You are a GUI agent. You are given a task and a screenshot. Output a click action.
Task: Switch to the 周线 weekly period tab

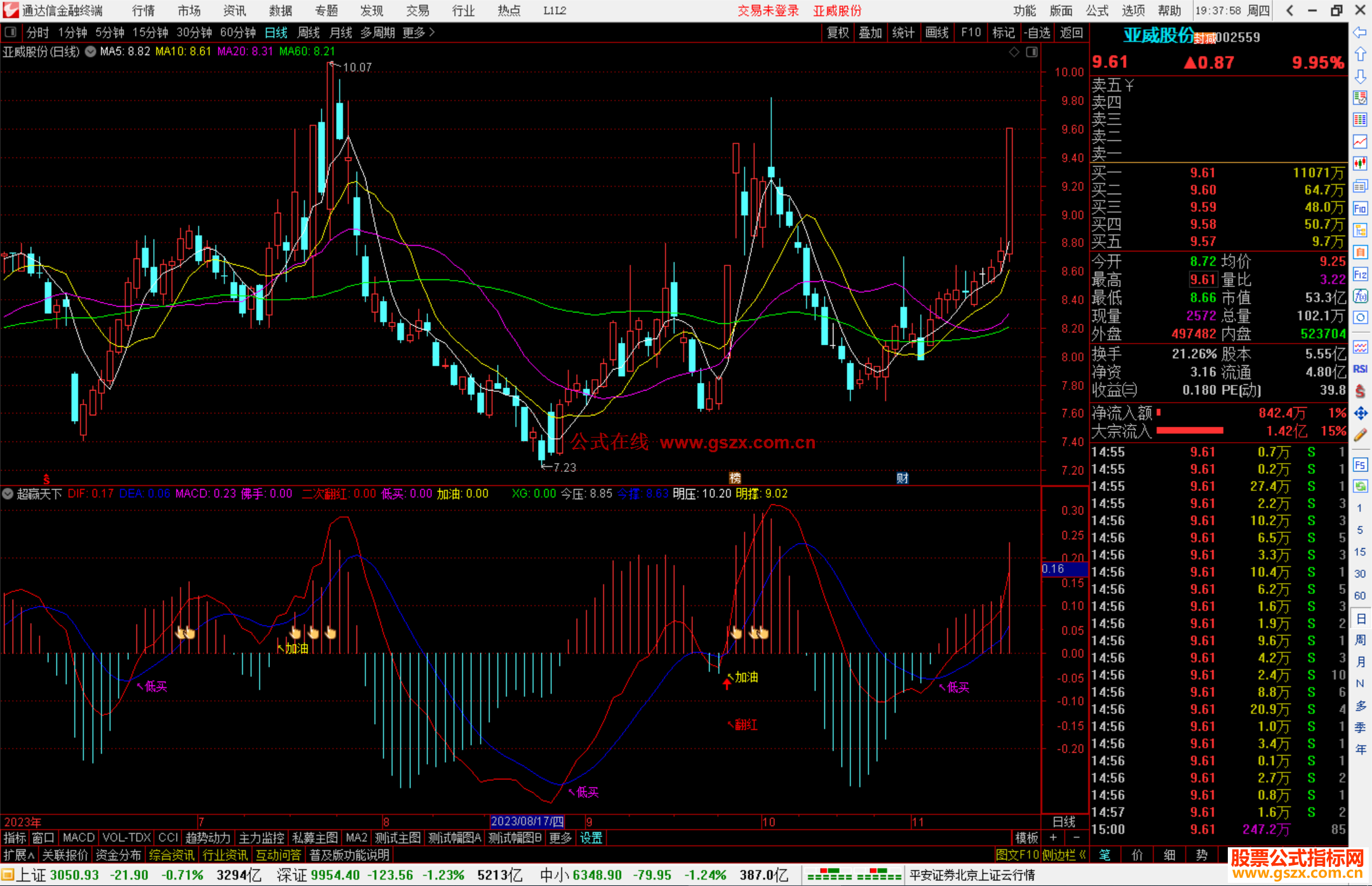(x=309, y=32)
